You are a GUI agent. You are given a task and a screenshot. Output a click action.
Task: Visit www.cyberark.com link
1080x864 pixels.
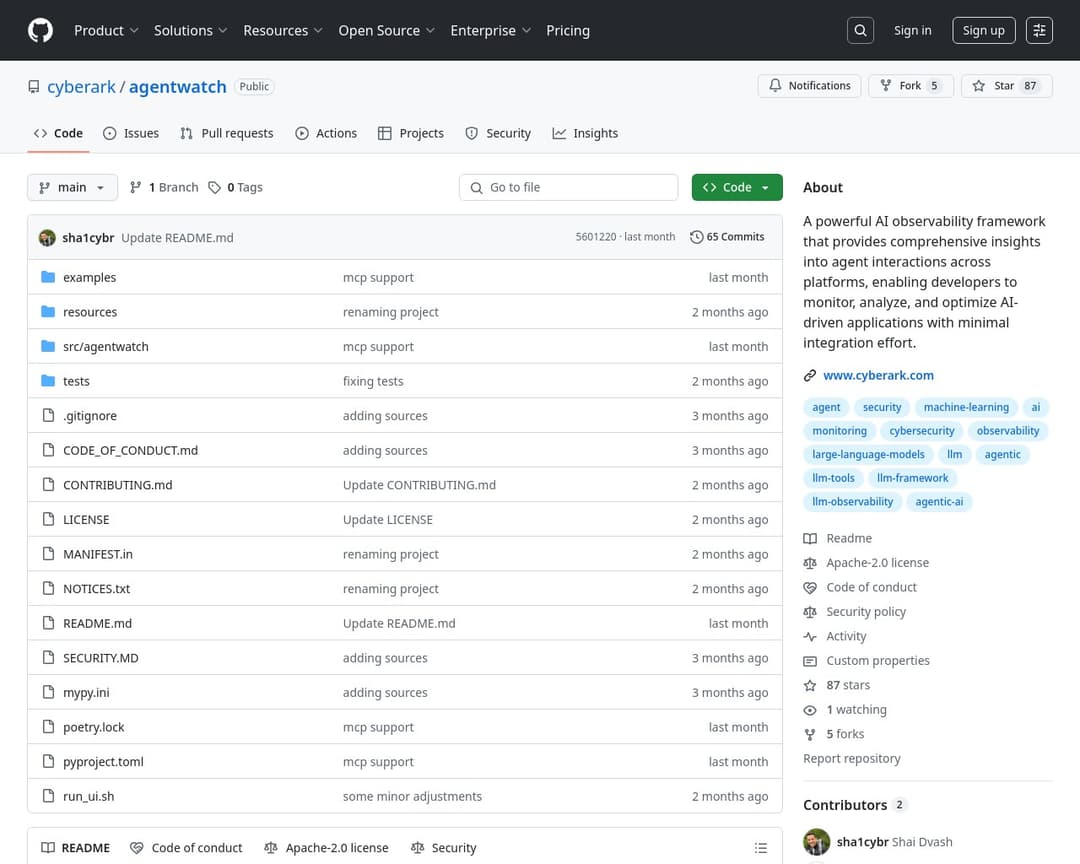pyautogui.click(x=878, y=376)
